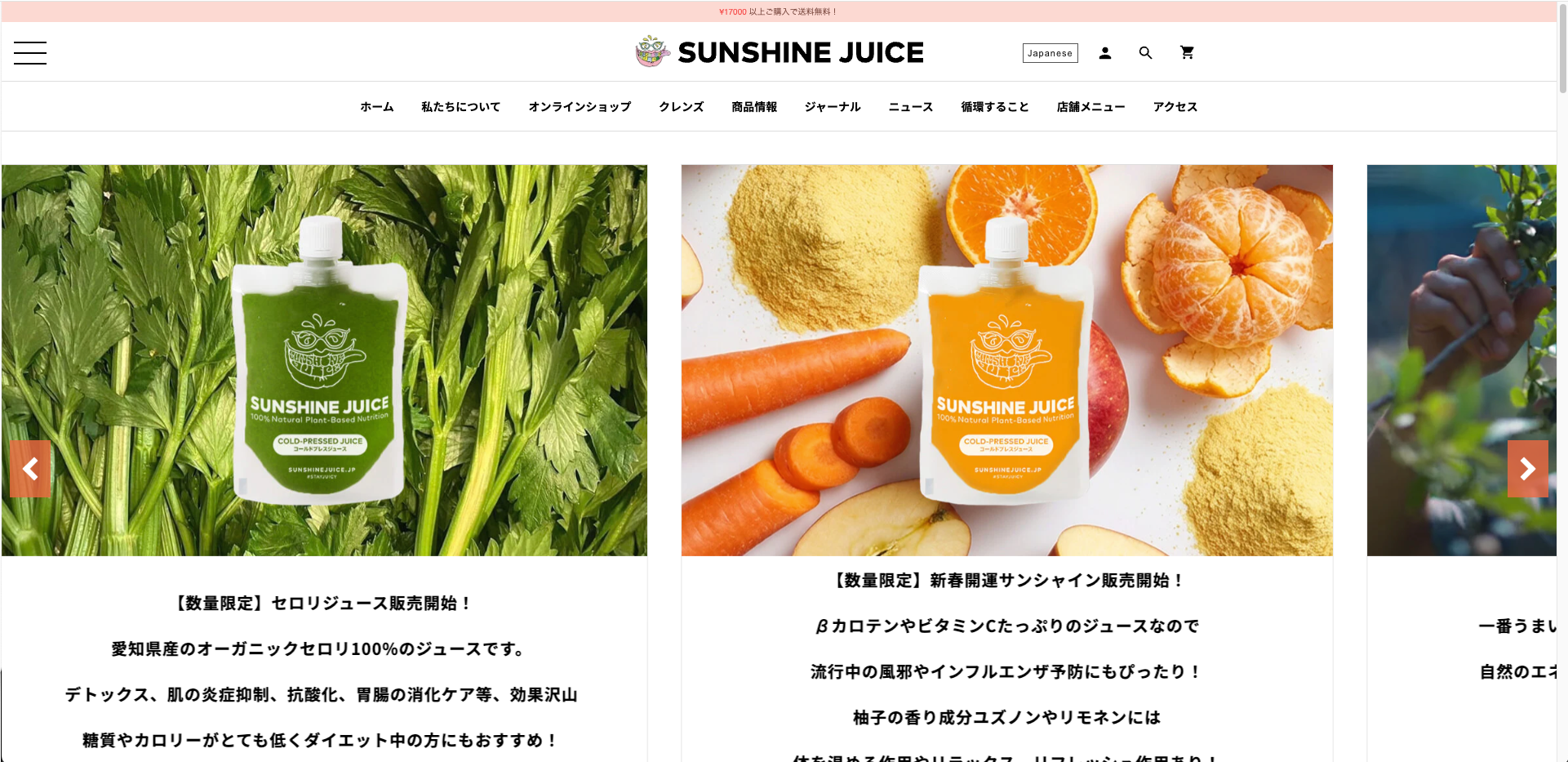Screen dimensions: 1568x762
Task: Open 店舗メニュー navigation link
Action: [1090, 107]
